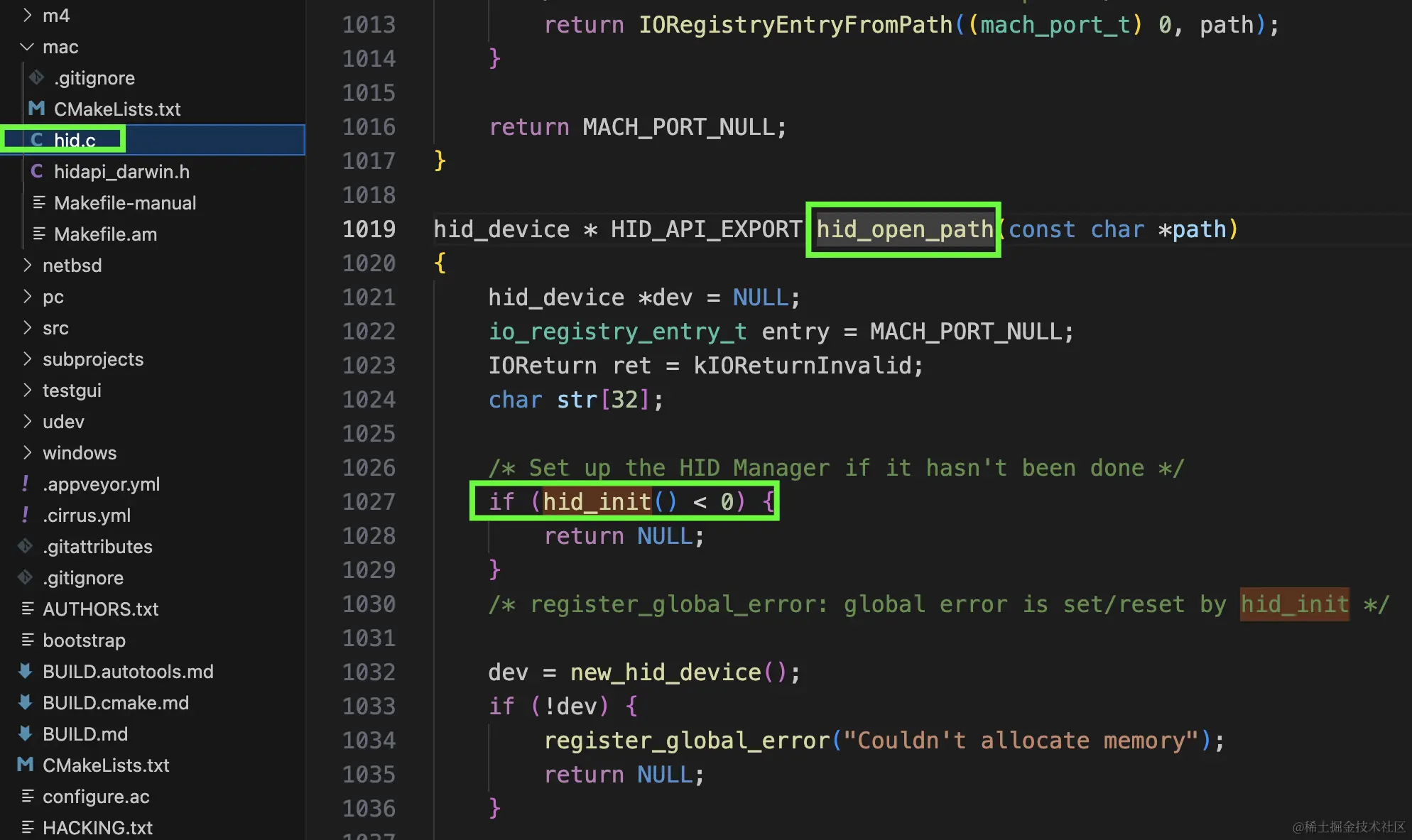Expand the testgui folder

pyautogui.click(x=27, y=390)
